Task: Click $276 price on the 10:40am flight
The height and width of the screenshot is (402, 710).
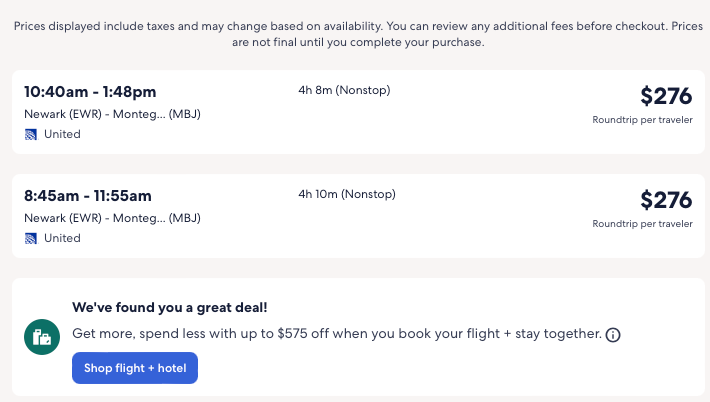Action: [x=666, y=96]
